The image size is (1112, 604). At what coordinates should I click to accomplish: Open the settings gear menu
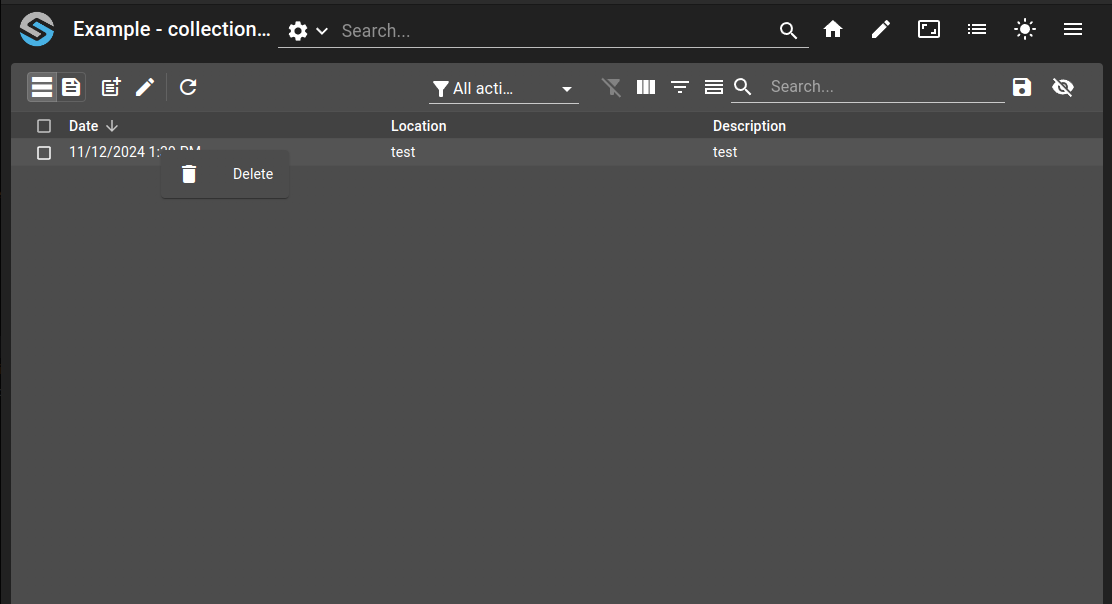[x=298, y=30]
